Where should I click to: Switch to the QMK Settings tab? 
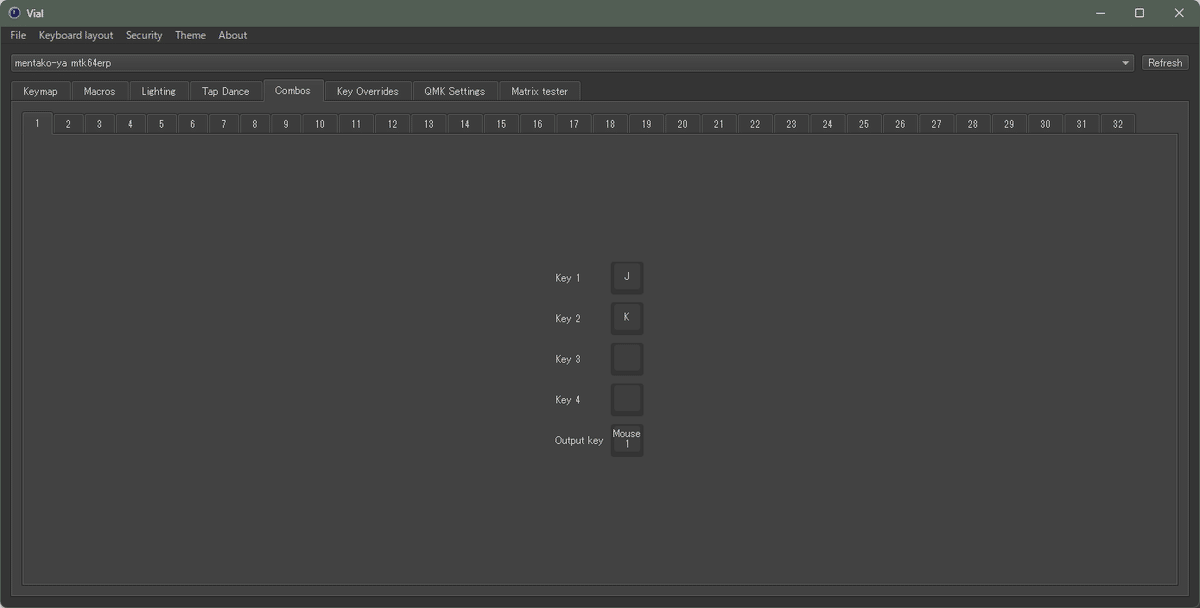coord(454,91)
